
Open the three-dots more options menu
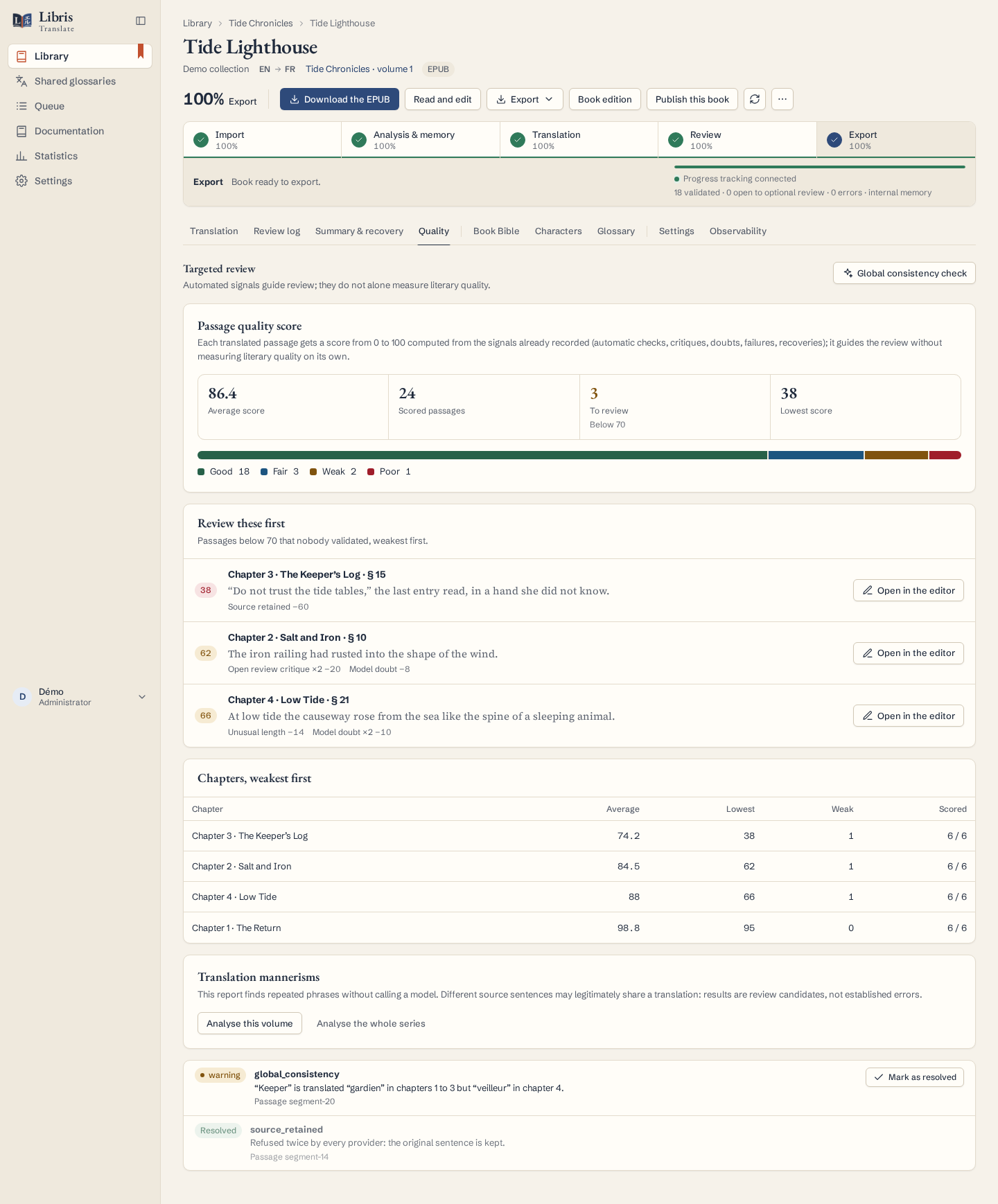click(x=782, y=99)
